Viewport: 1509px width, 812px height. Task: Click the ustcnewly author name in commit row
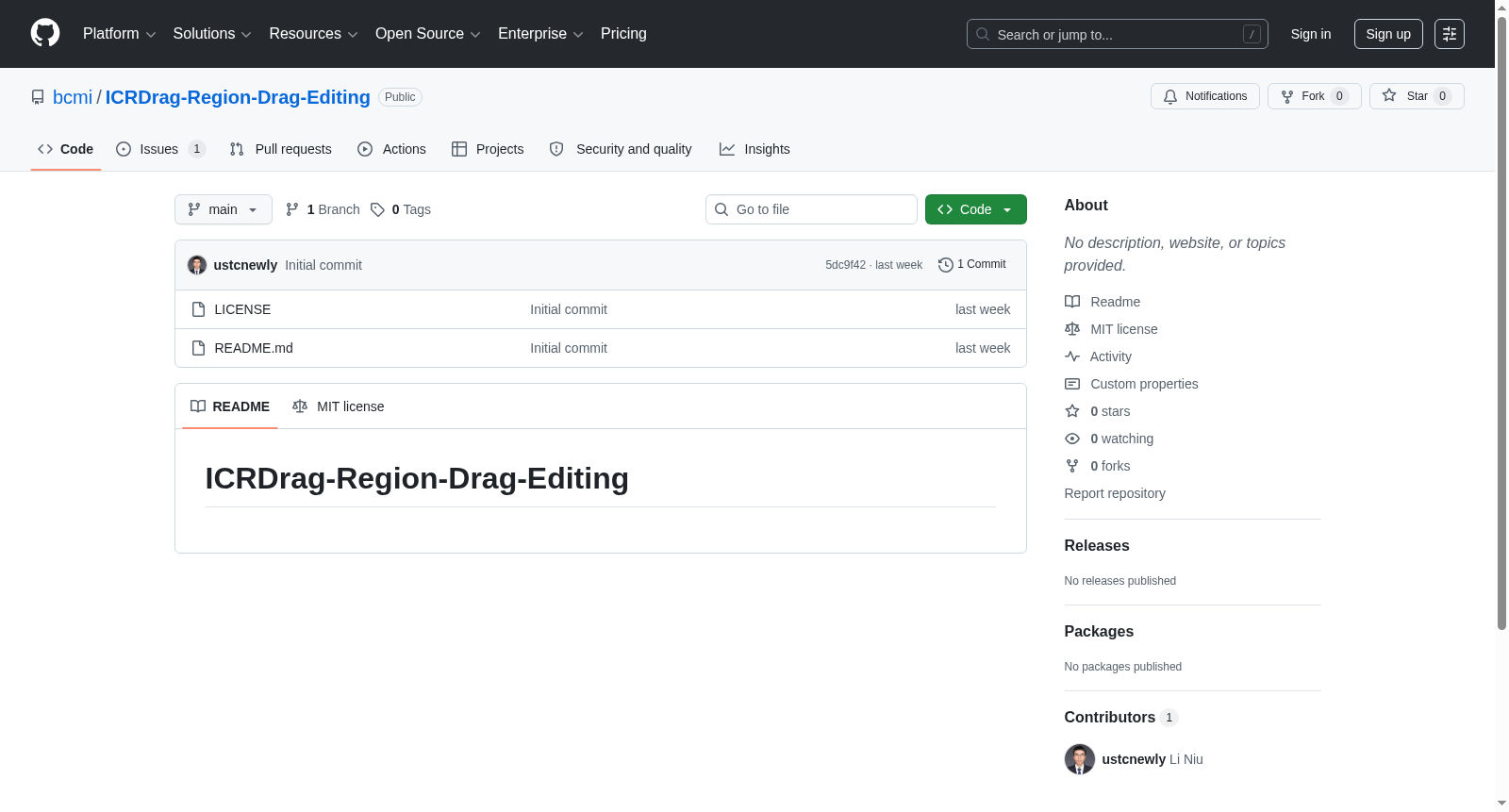pyautogui.click(x=245, y=265)
